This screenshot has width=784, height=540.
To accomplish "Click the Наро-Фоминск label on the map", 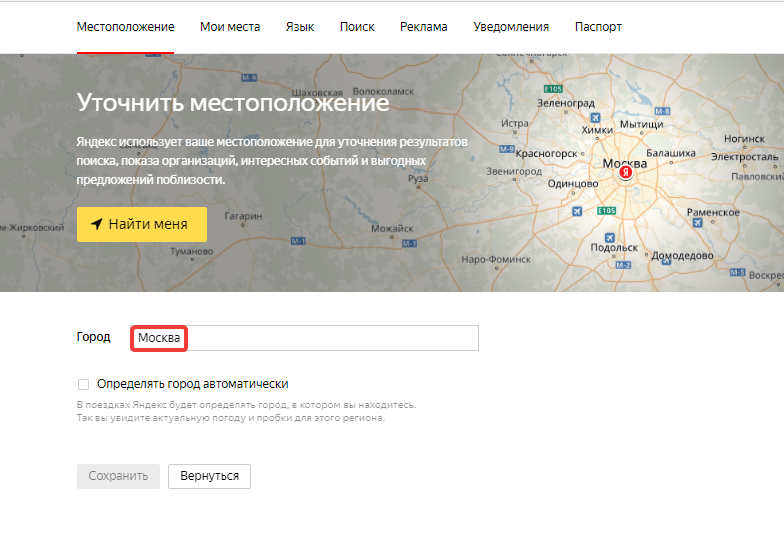I will click(x=496, y=260).
